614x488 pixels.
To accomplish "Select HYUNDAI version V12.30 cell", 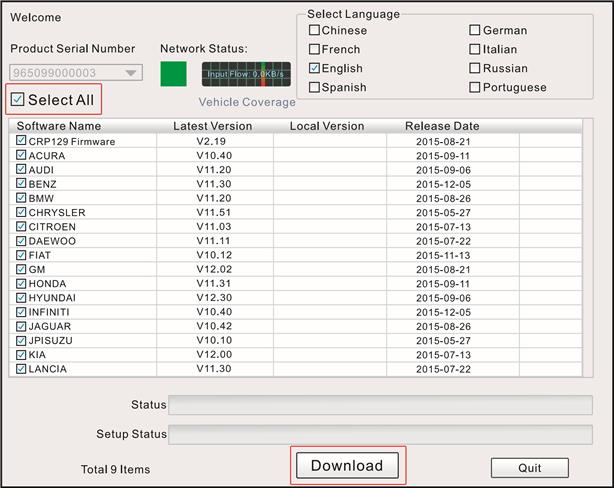I will 214,298.
